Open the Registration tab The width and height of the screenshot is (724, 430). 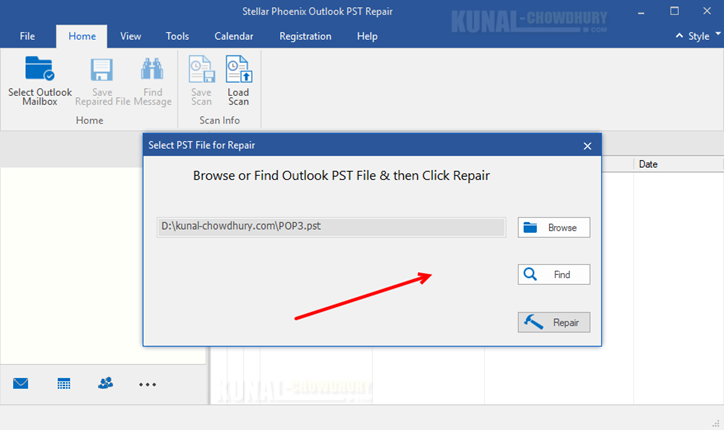click(305, 36)
